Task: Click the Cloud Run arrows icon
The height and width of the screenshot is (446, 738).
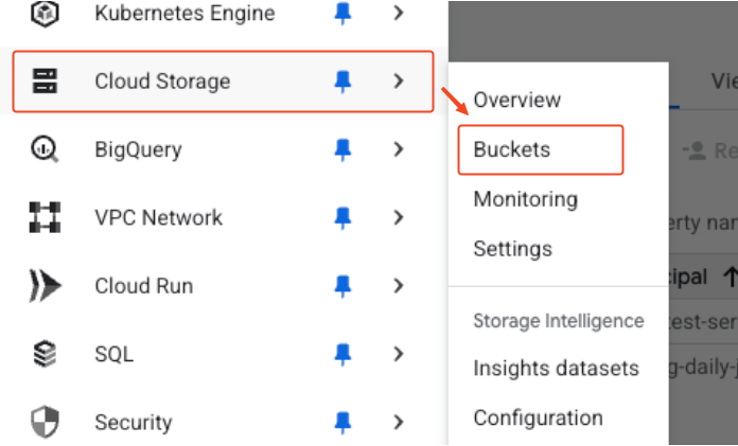Action: click(45, 286)
